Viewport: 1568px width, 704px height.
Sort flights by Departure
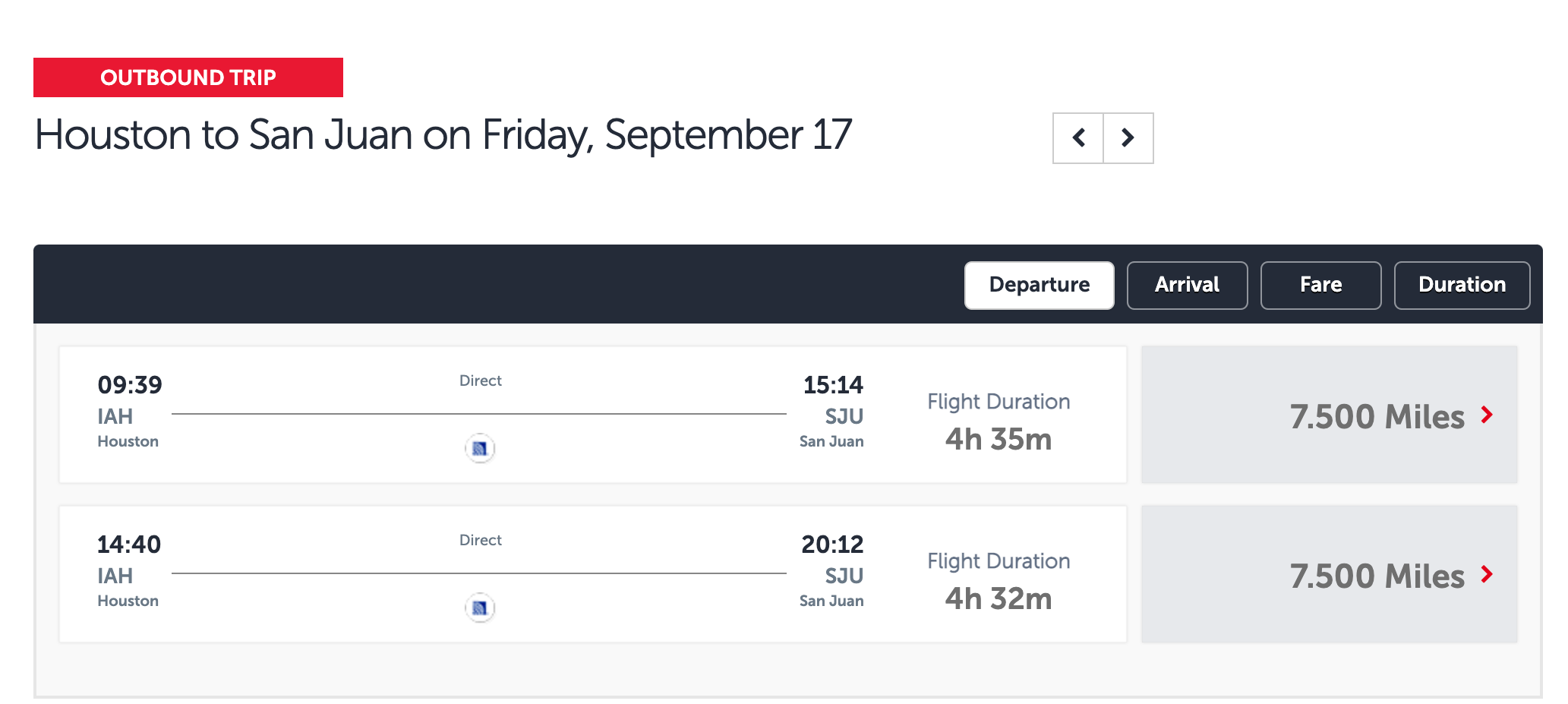coord(1040,286)
